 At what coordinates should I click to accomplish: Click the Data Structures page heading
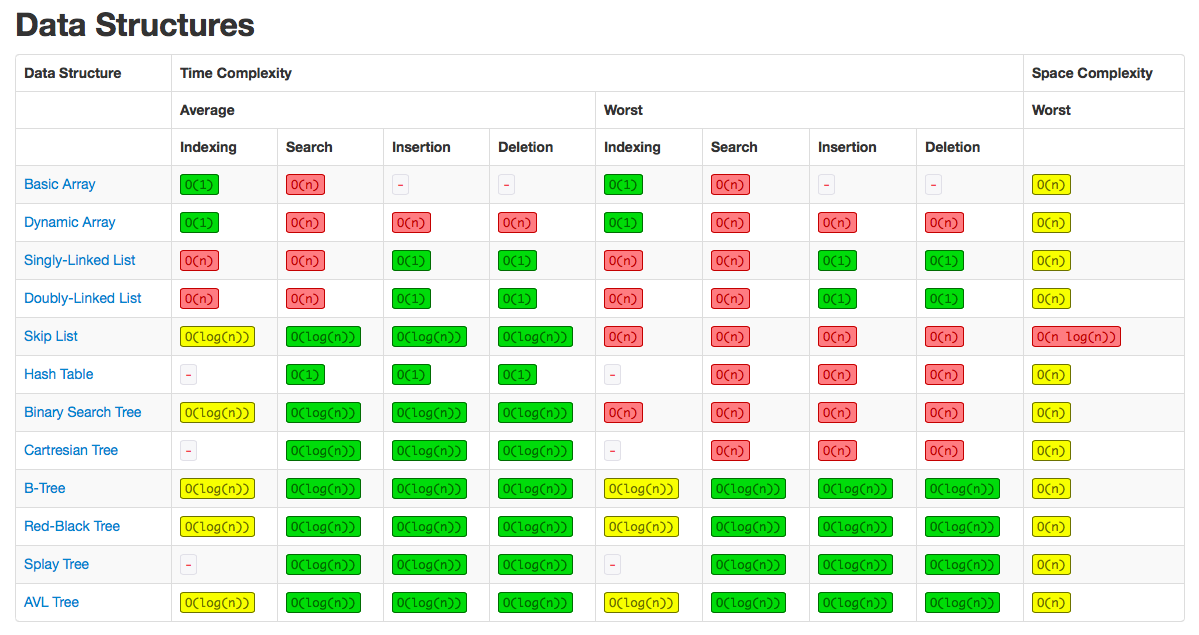tap(135, 25)
